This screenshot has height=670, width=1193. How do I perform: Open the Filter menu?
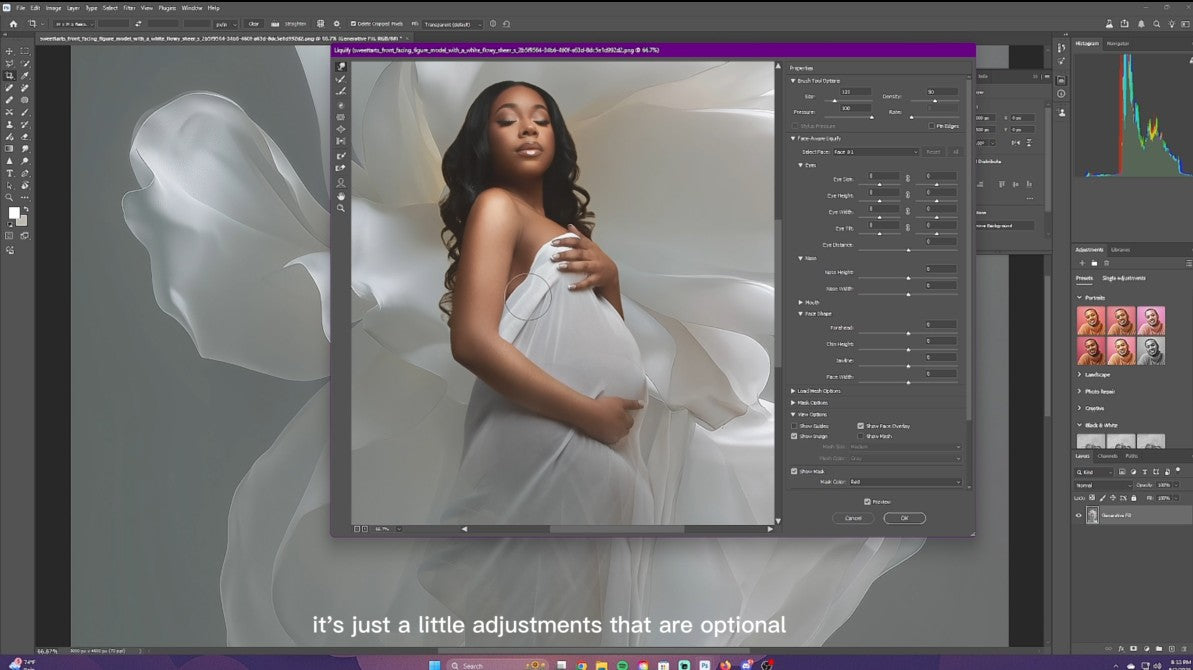click(130, 7)
